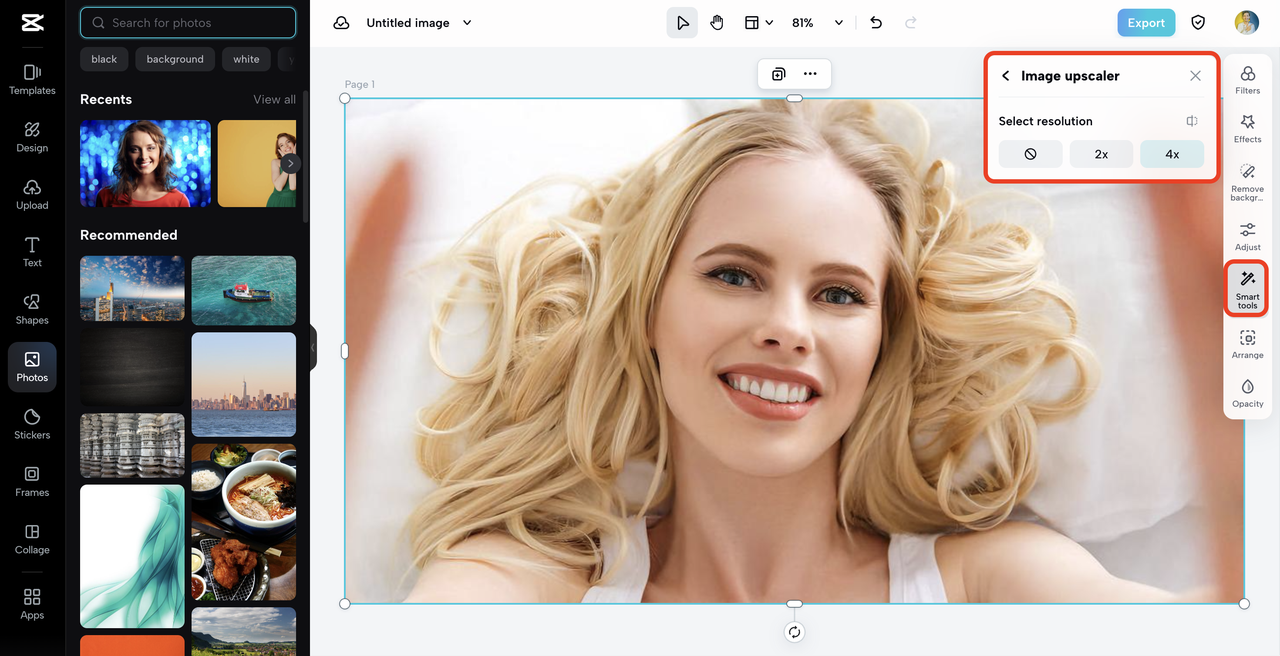
Task: Click the duplicate page icon above canvas
Action: pyautogui.click(x=778, y=74)
